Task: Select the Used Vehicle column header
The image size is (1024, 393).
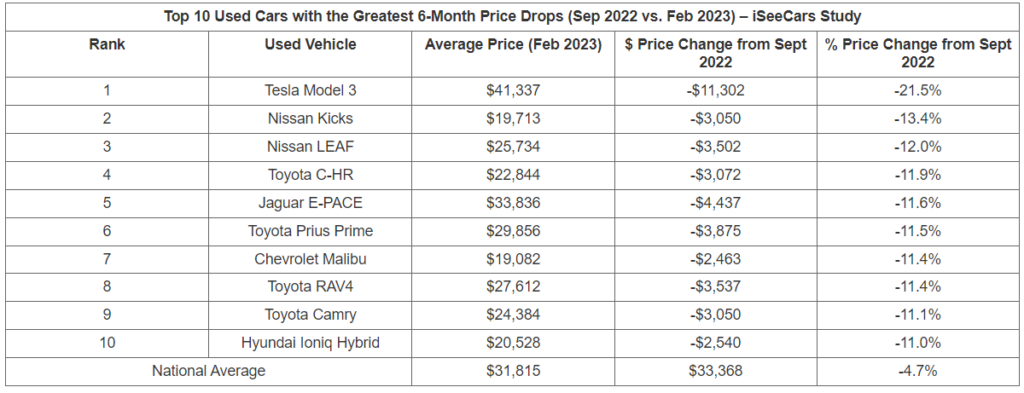Action: [x=310, y=44]
